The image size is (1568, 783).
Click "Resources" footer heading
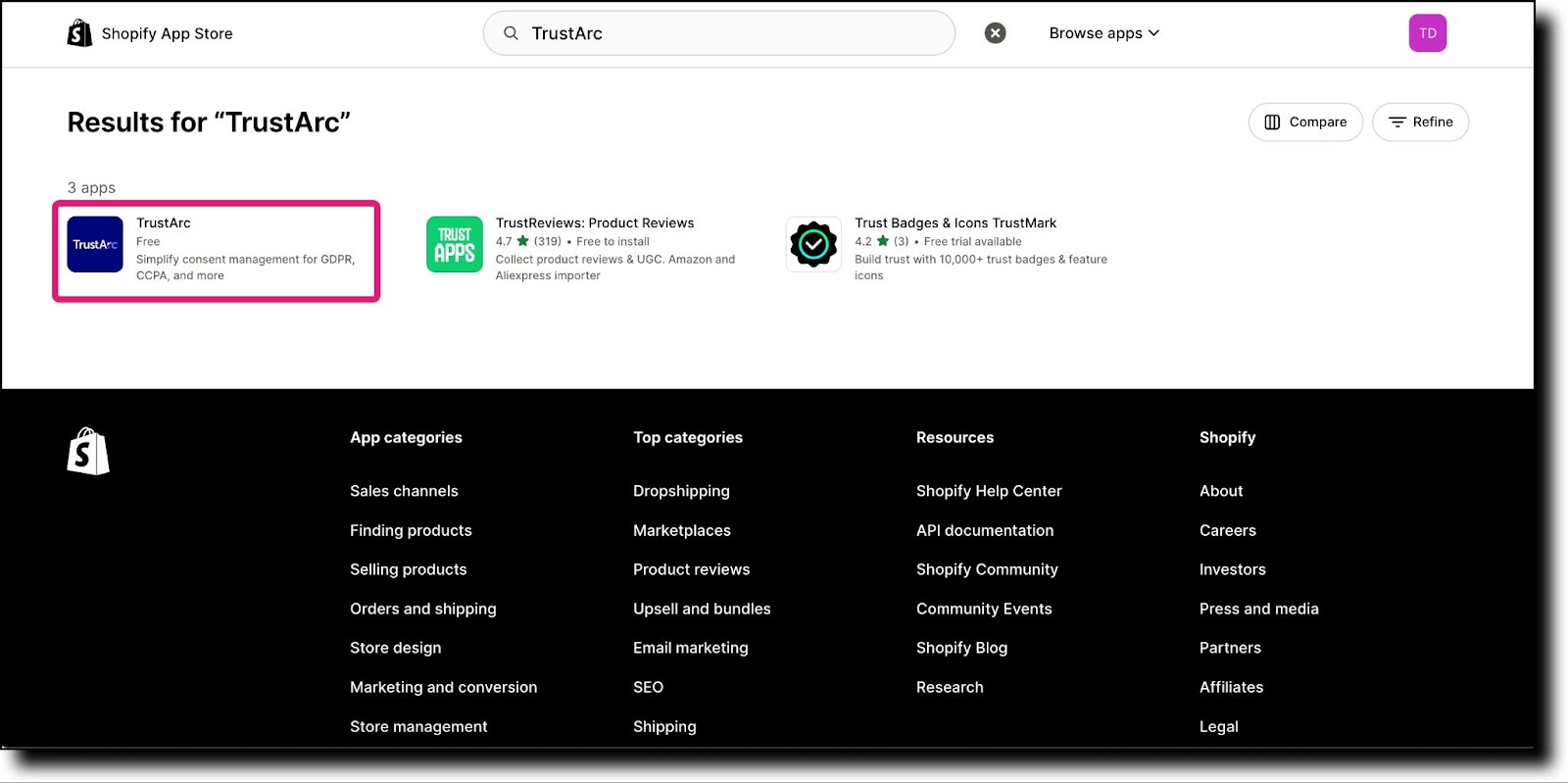point(955,438)
